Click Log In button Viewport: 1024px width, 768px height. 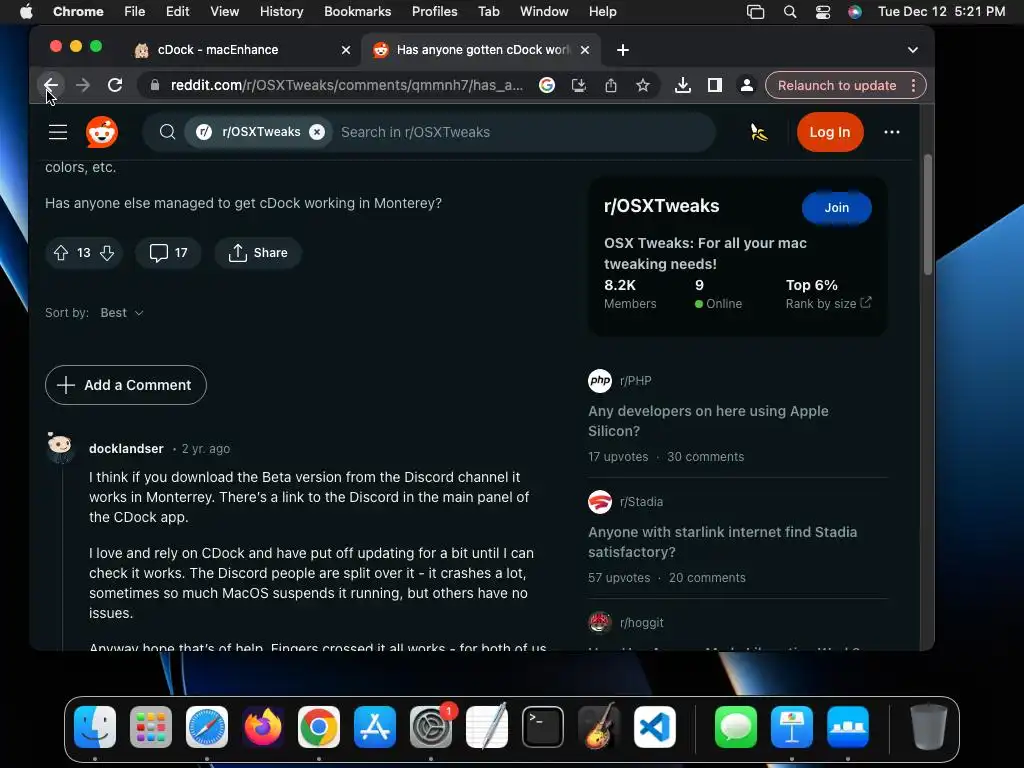coord(829,132)
